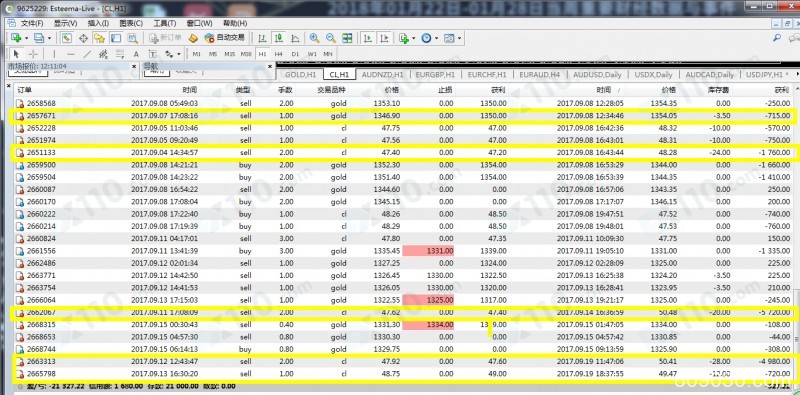The height and width of the screenshot is (395, 800).
Task: Toggle the M5 timeframe button
Action: (x=213, y=54)
